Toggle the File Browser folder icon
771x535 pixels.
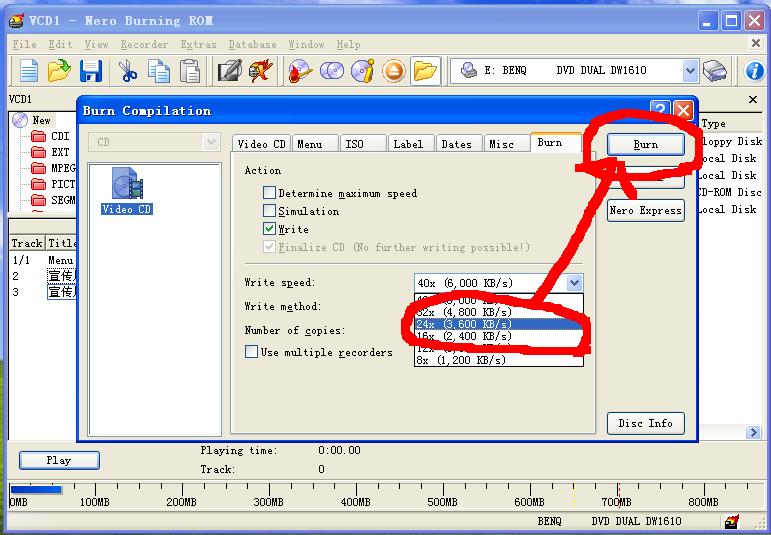tap(425, 71)
